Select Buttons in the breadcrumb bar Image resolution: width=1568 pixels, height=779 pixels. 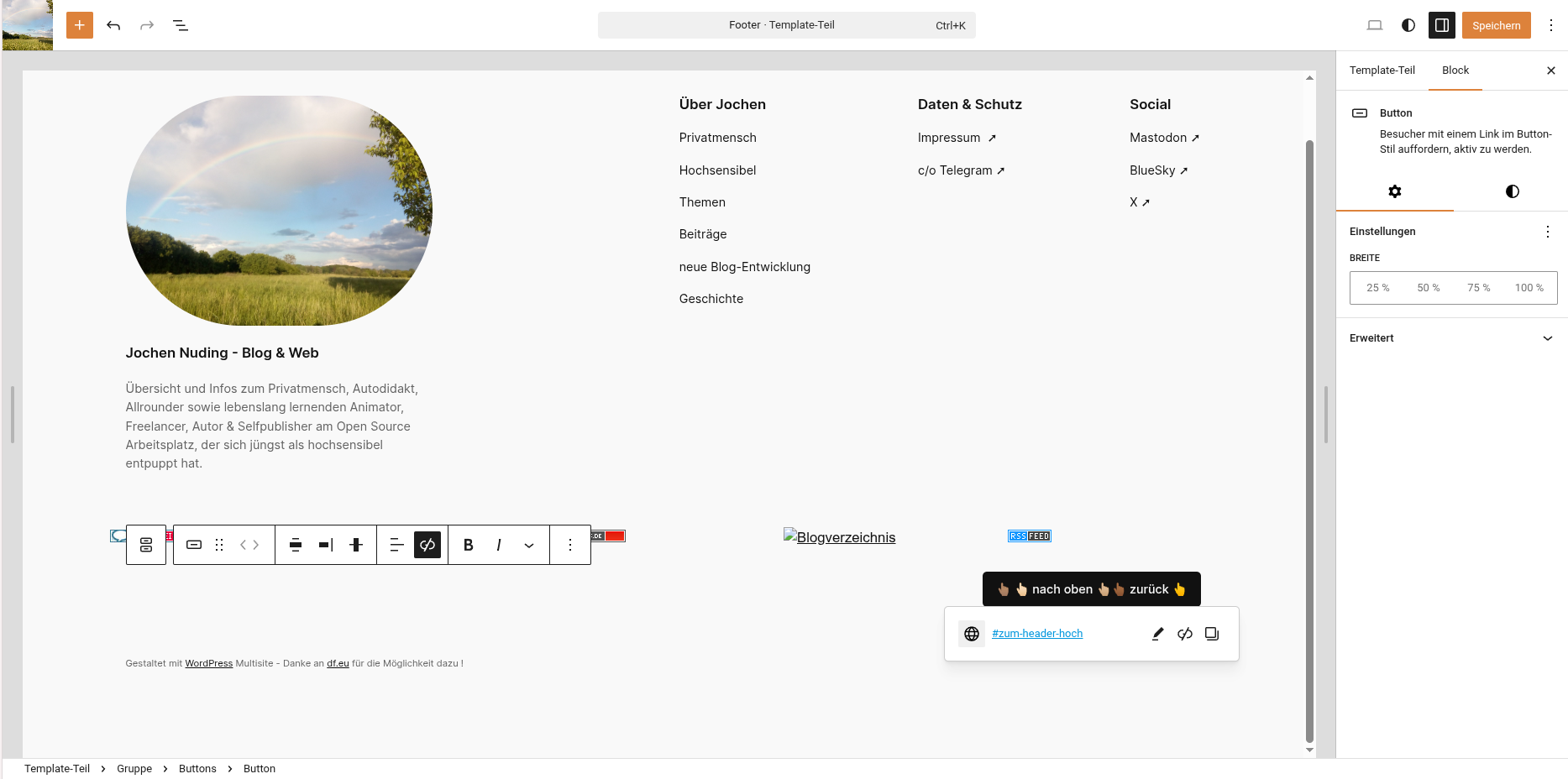[x=197, y=769]
